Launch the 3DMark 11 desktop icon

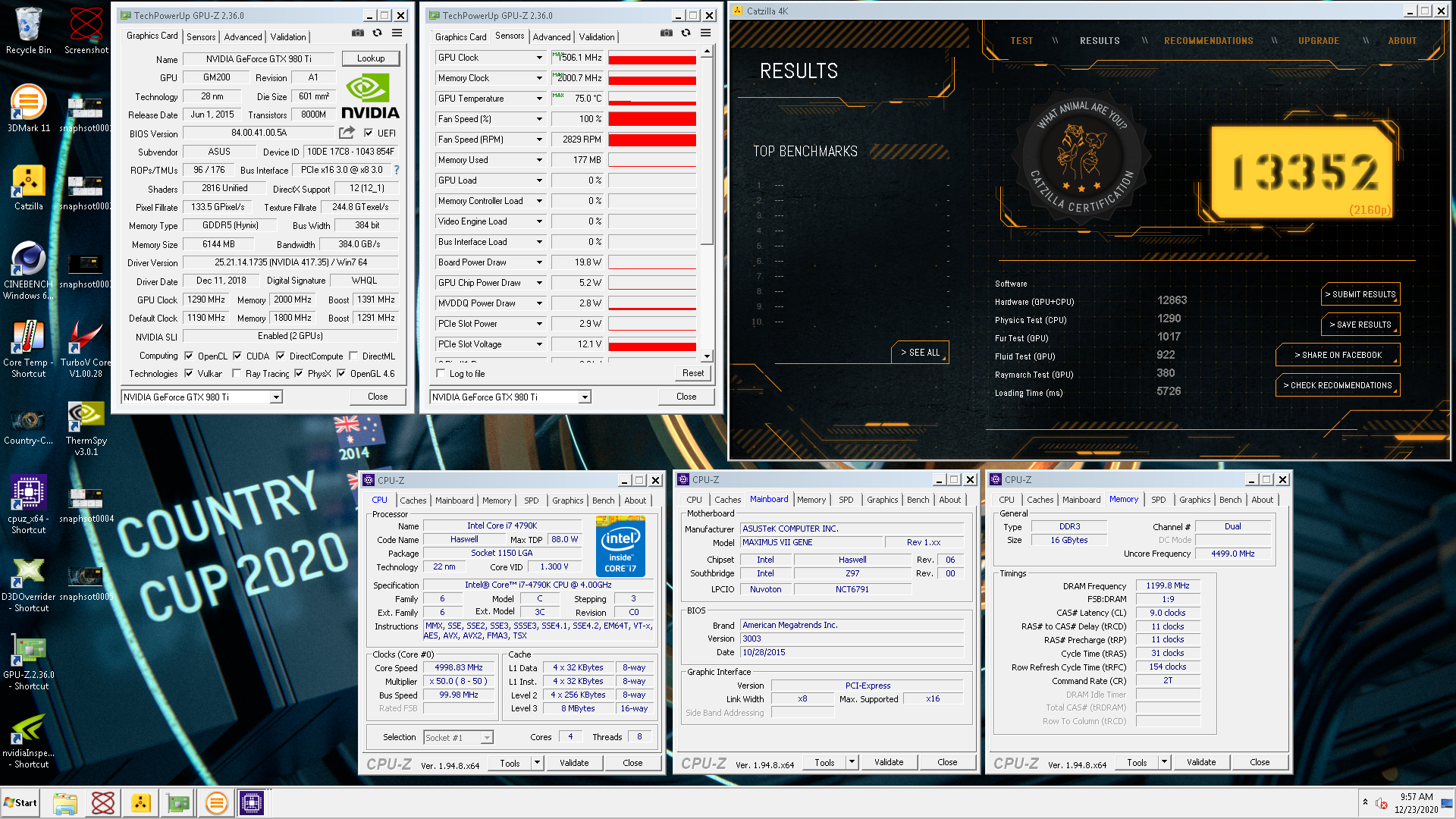(28, 108)
